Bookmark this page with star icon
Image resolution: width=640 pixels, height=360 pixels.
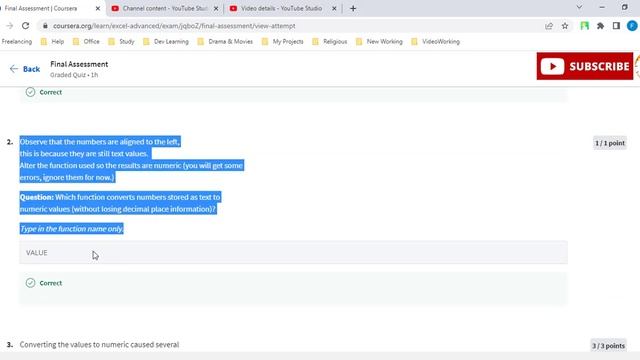565,26
